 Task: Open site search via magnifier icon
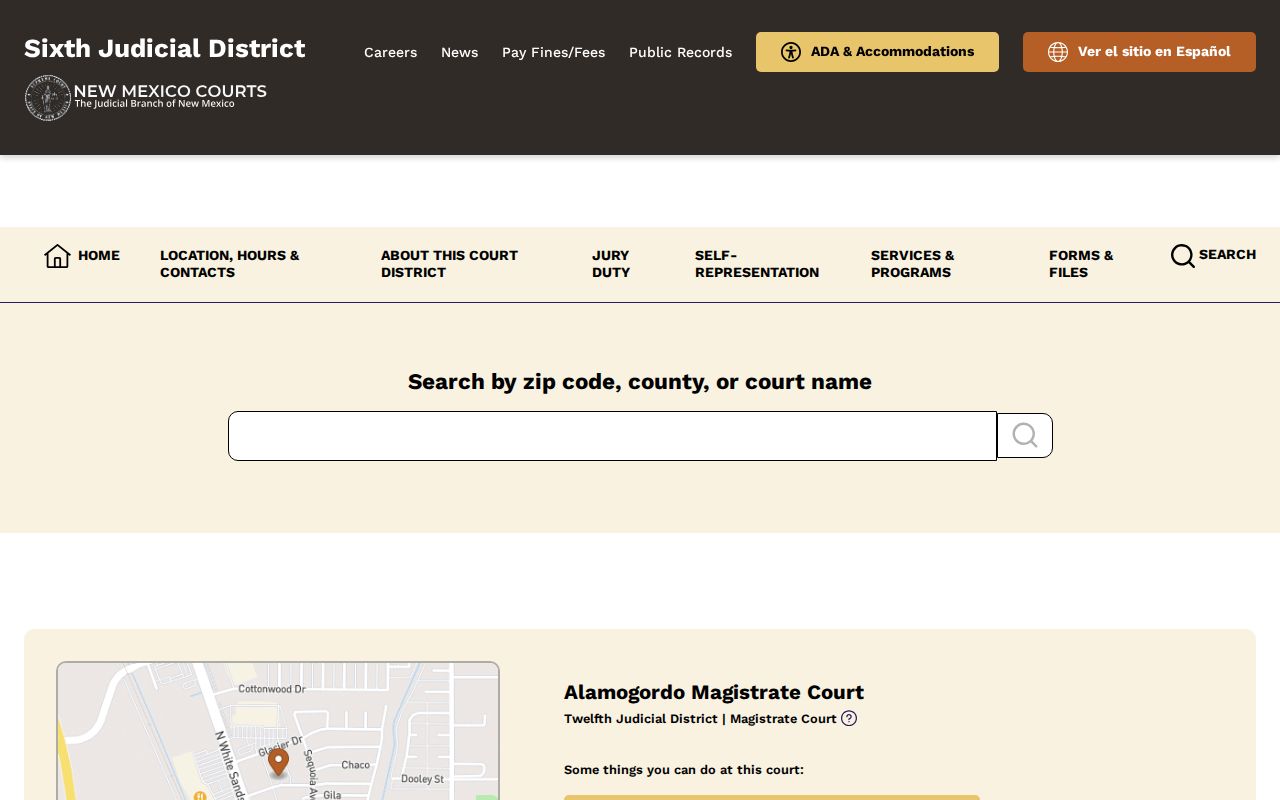[x=1182, y=256]
